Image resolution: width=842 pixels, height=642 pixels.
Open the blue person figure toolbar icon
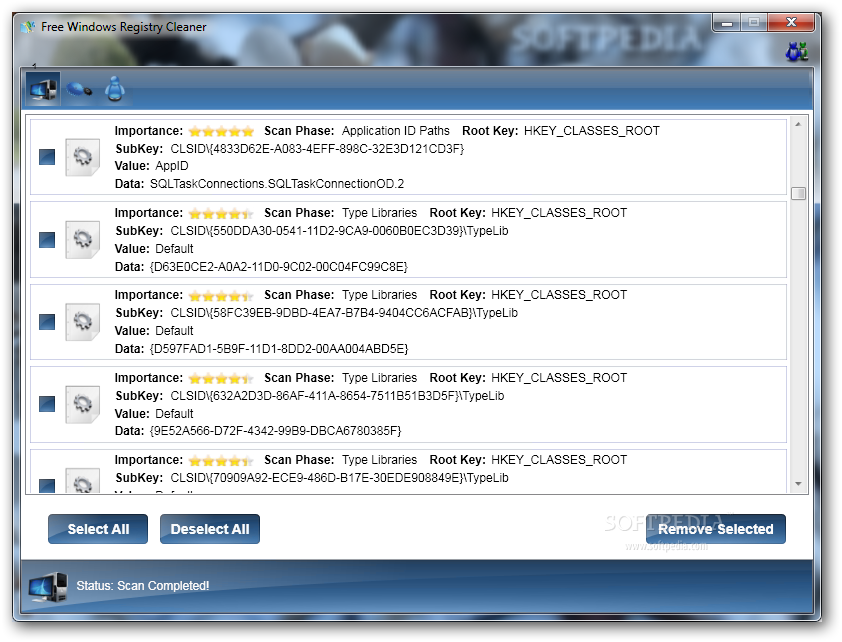pyautogui.click(x=115, y=89)
